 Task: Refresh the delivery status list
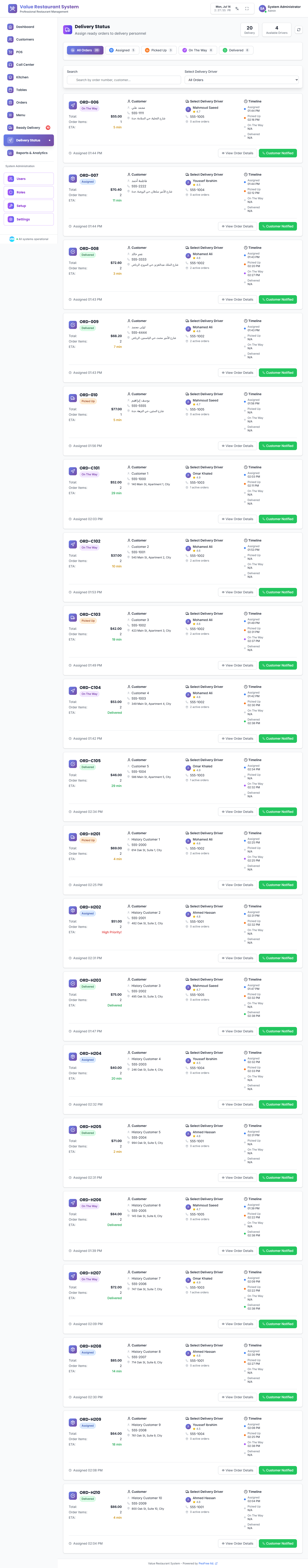coord(298,30)
